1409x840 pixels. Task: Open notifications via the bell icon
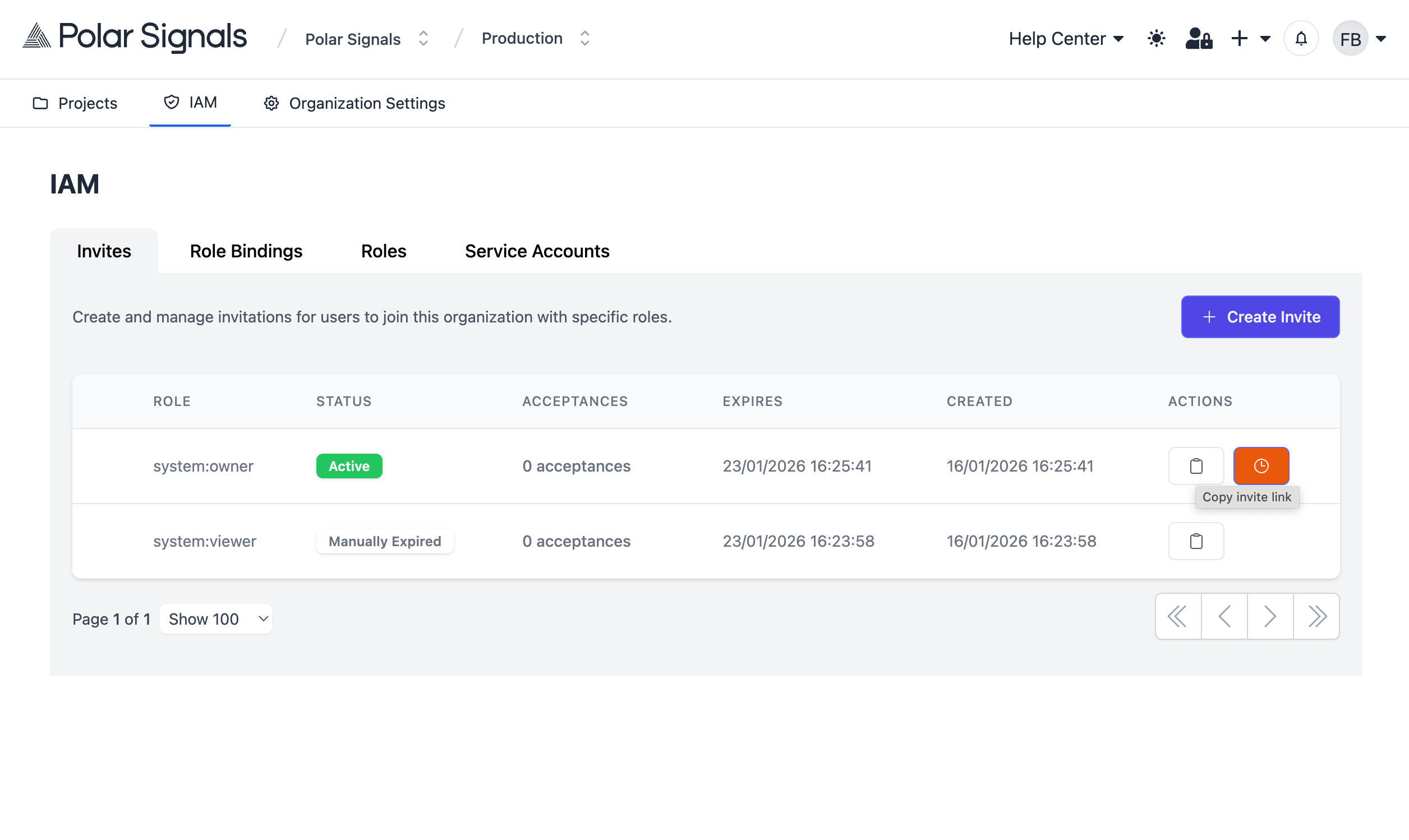[1300, 39]
